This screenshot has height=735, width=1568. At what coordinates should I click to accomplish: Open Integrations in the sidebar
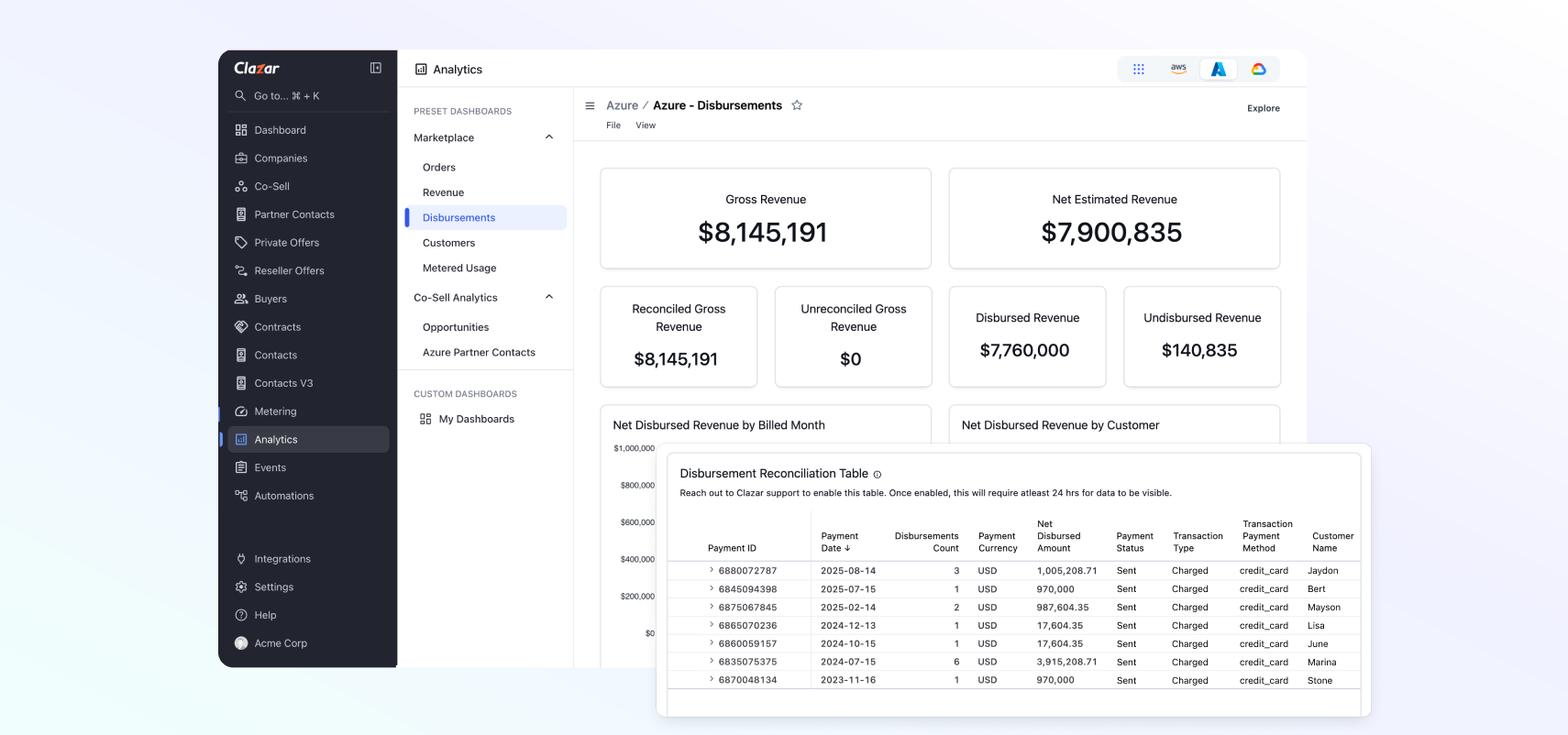pos(308,559)
